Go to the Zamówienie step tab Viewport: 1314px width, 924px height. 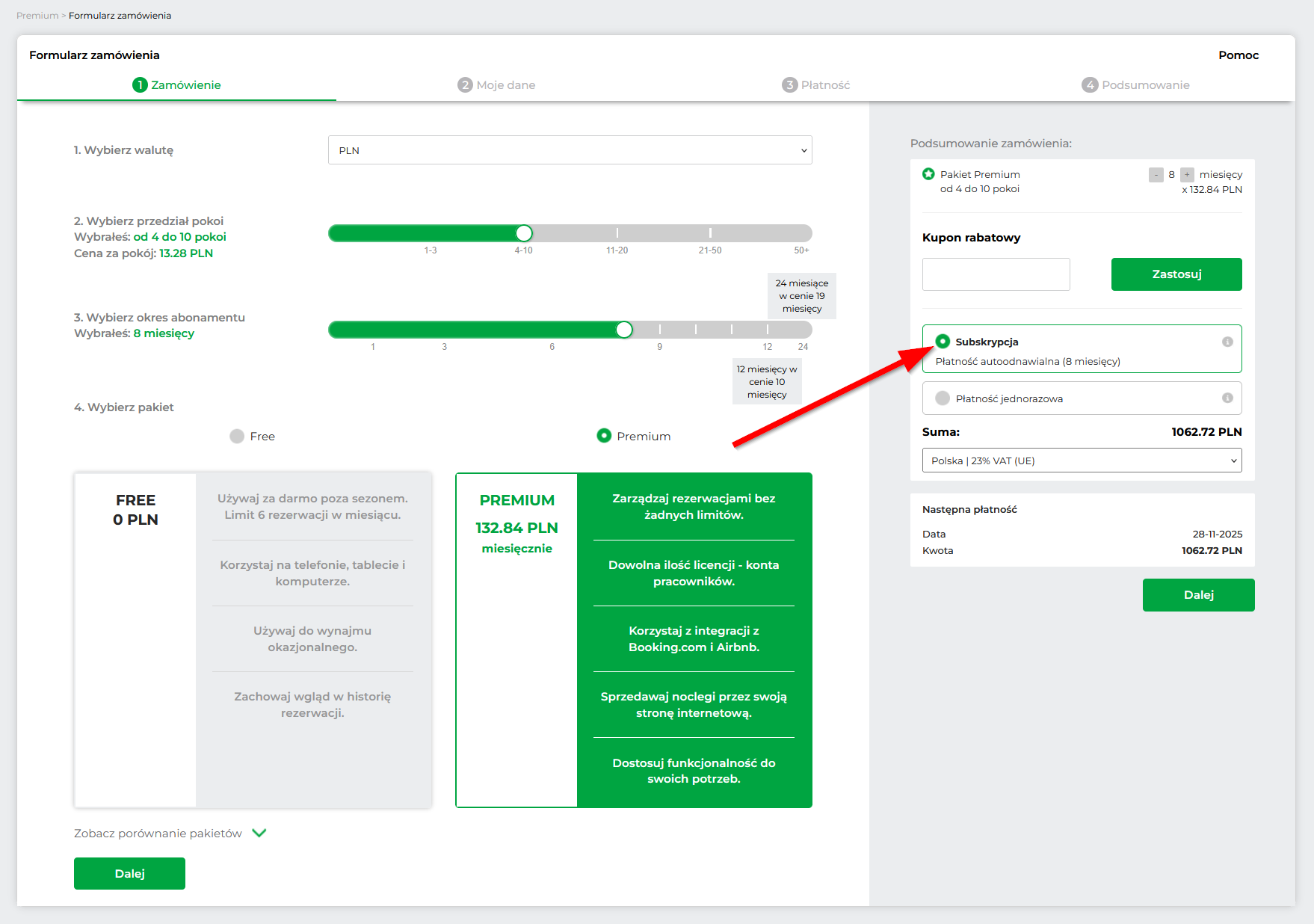pos(177,85)
